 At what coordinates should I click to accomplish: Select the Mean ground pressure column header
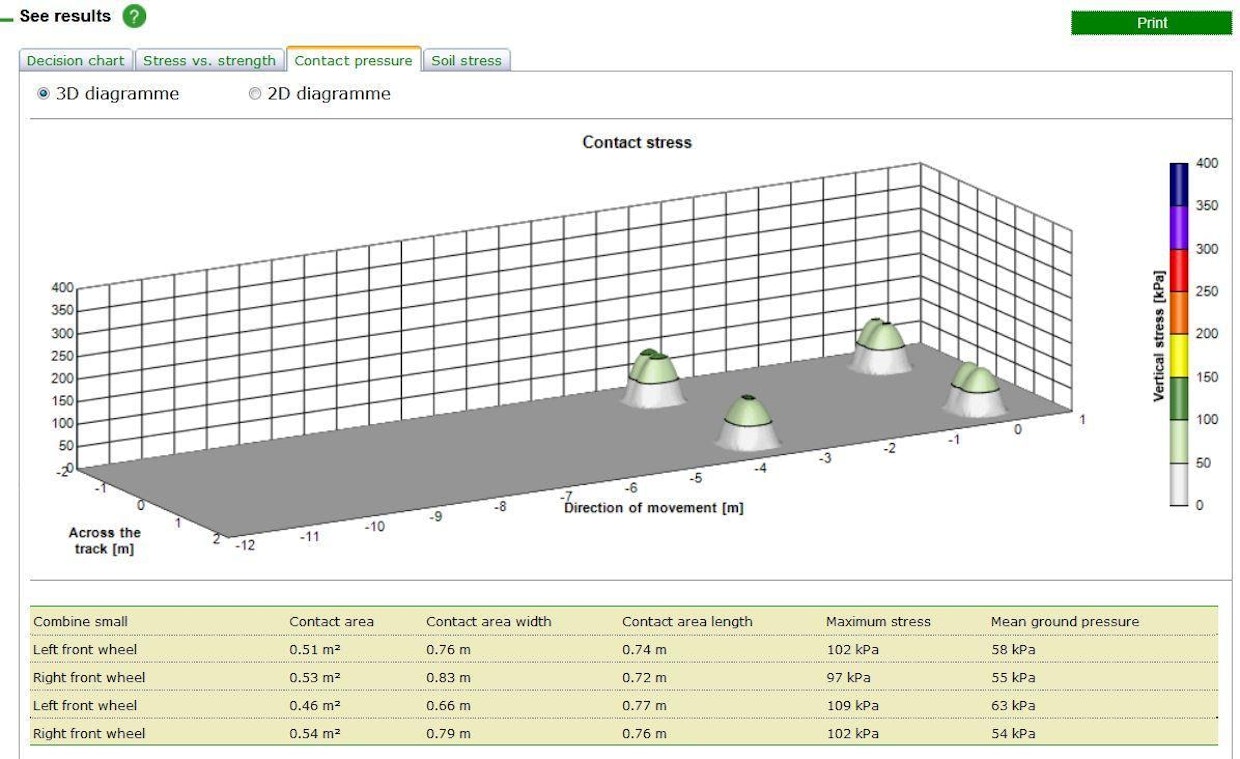pos(1064,621)
